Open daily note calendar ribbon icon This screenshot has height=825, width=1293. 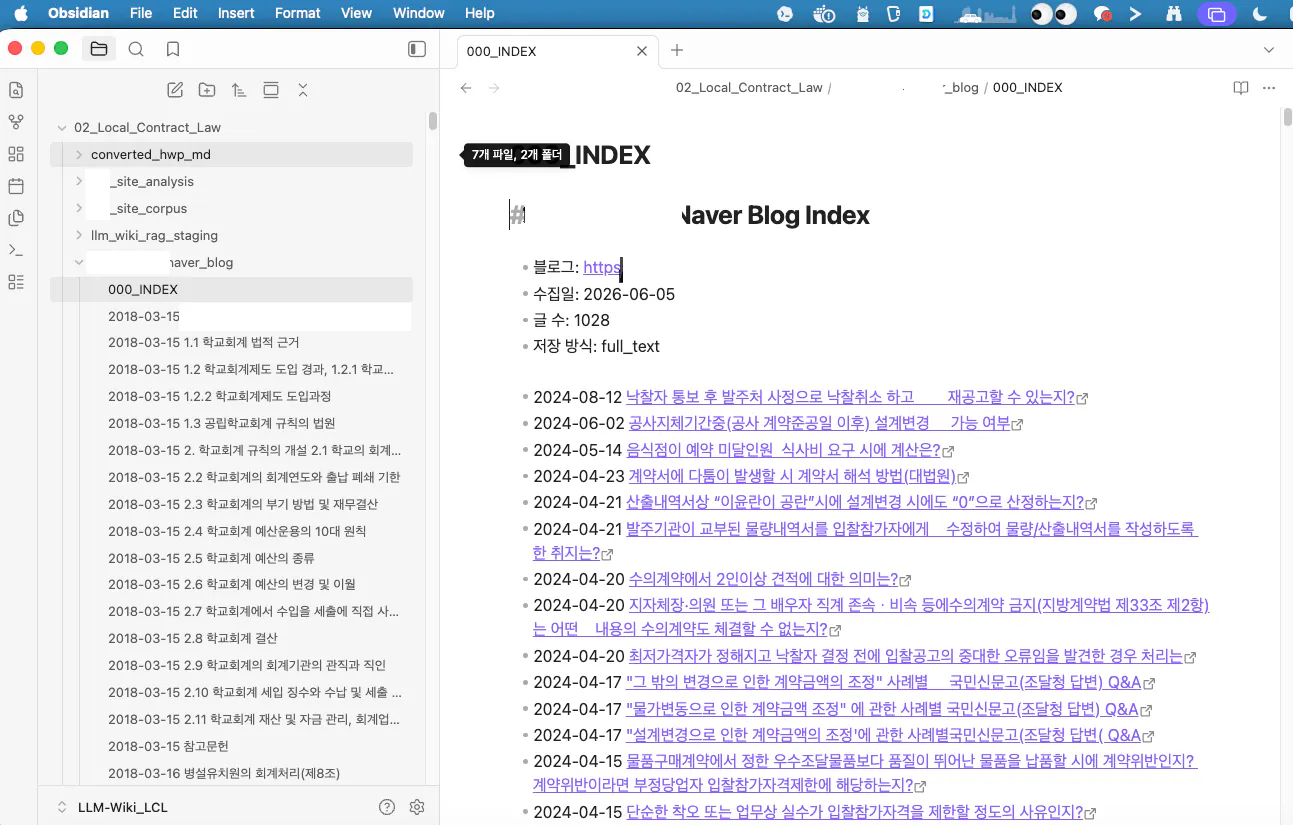pos(16,186)
